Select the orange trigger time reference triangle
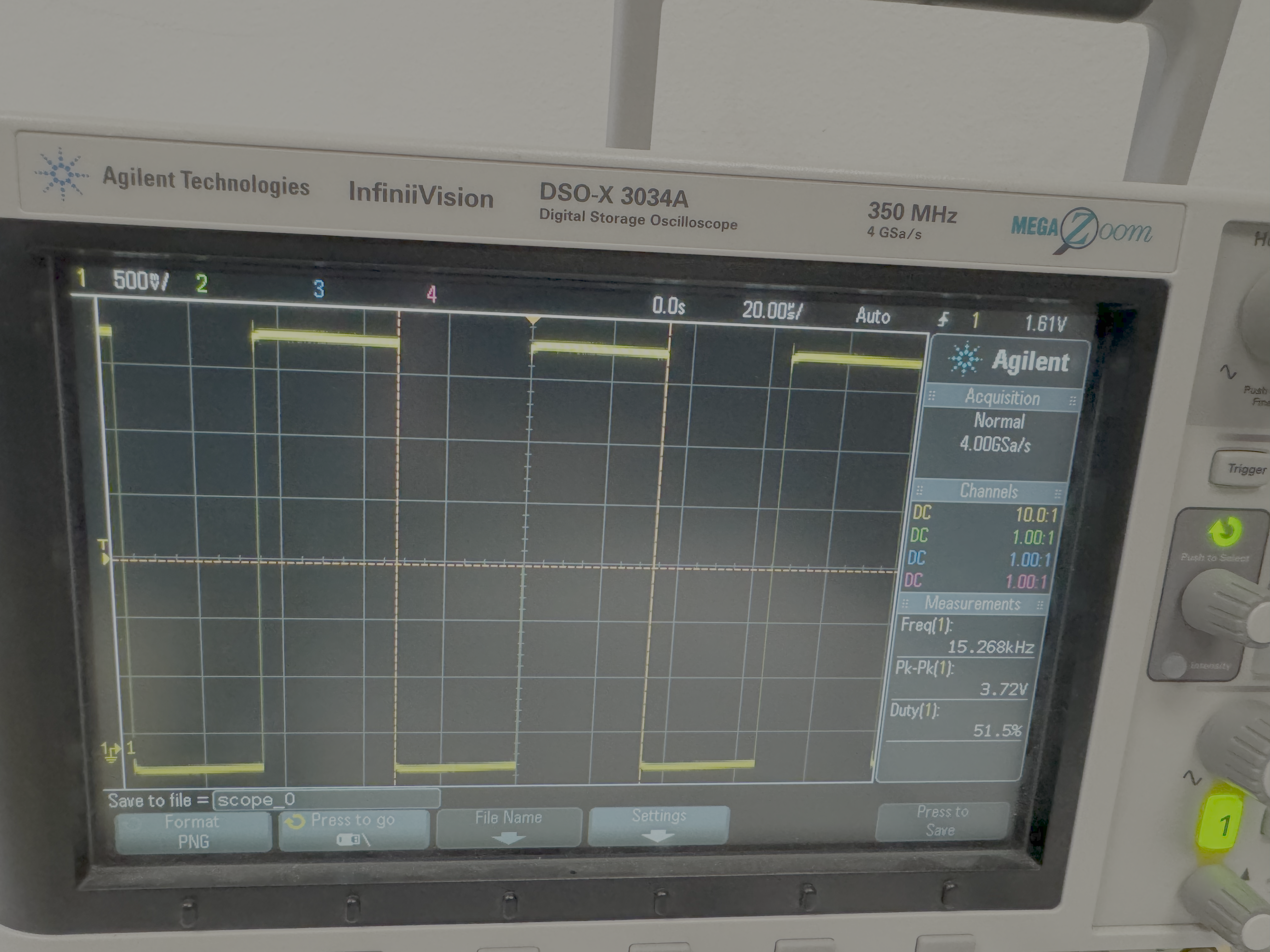 point(533,320)
